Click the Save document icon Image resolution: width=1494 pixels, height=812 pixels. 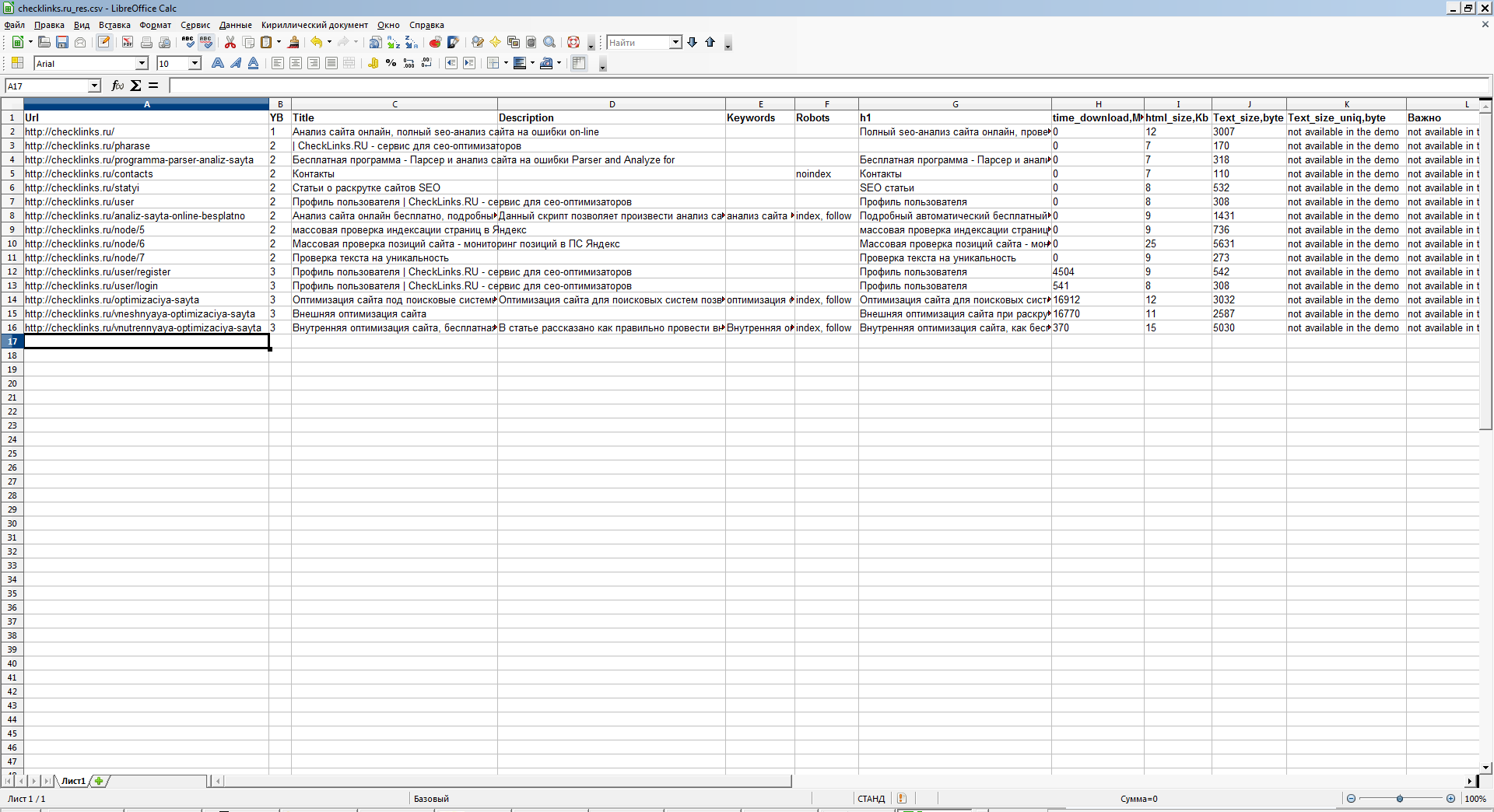[62, 43]
